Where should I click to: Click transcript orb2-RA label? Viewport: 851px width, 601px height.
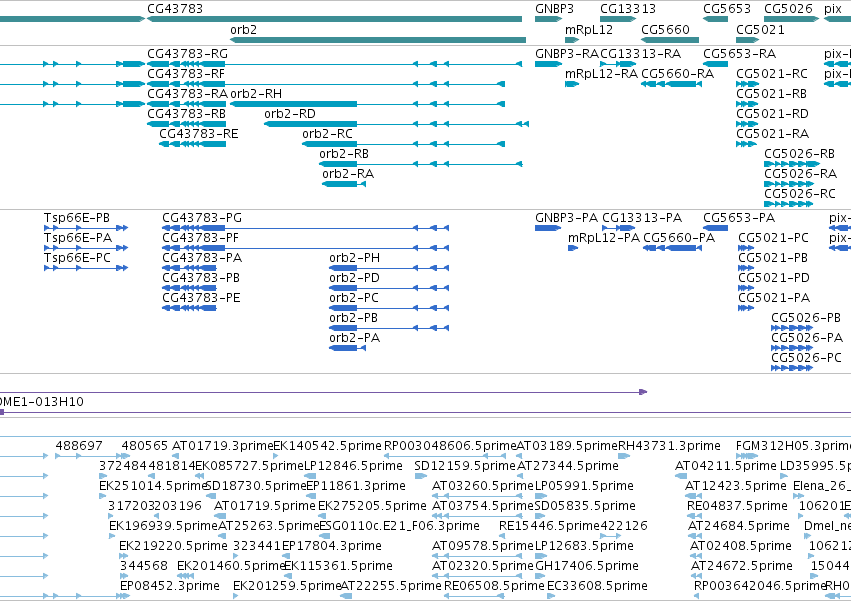[348, 174]
